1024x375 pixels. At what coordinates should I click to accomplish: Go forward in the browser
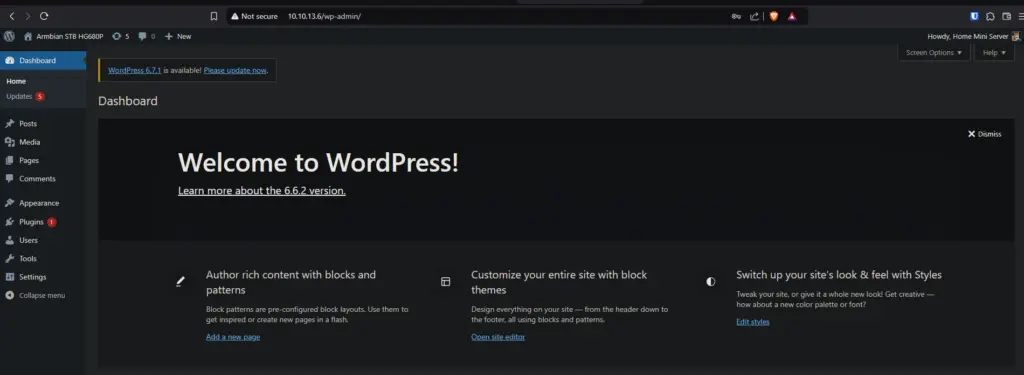point(27,16)
